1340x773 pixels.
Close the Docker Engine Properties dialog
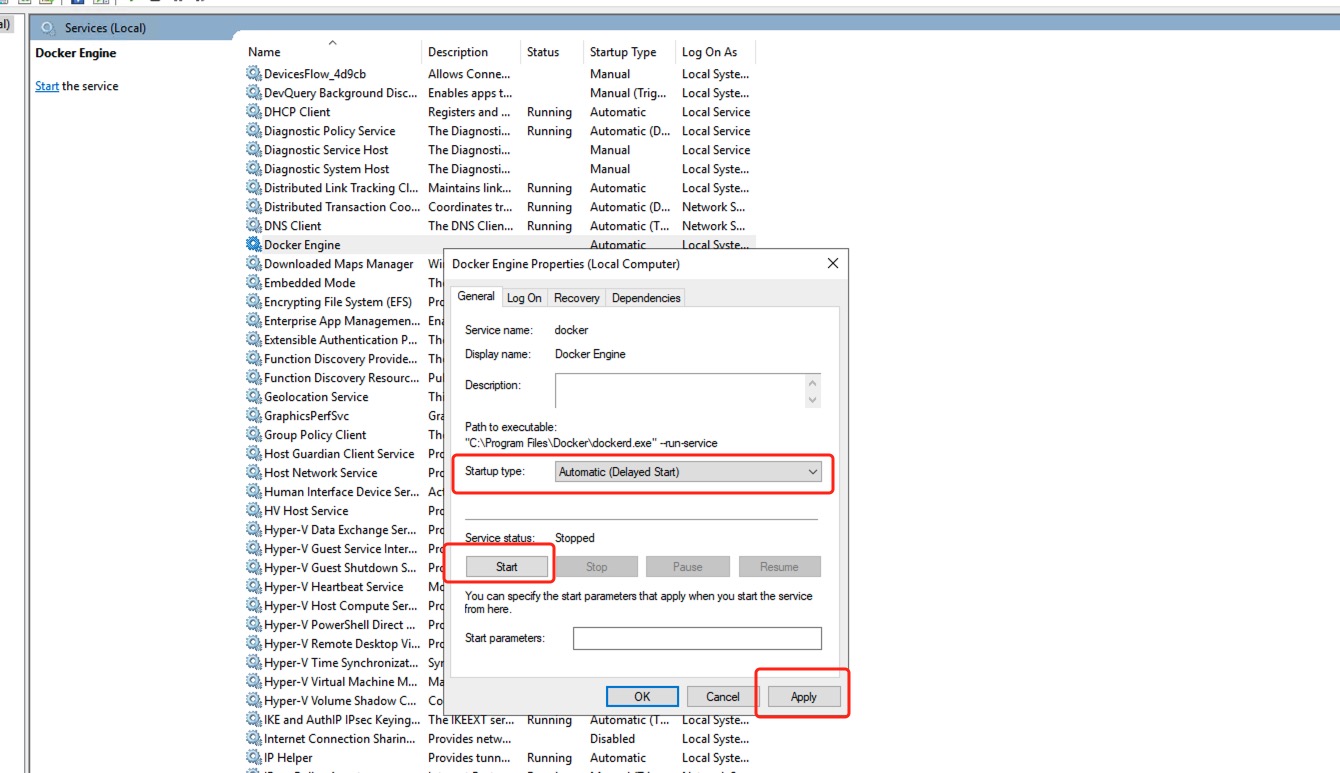tap(833, 264)
